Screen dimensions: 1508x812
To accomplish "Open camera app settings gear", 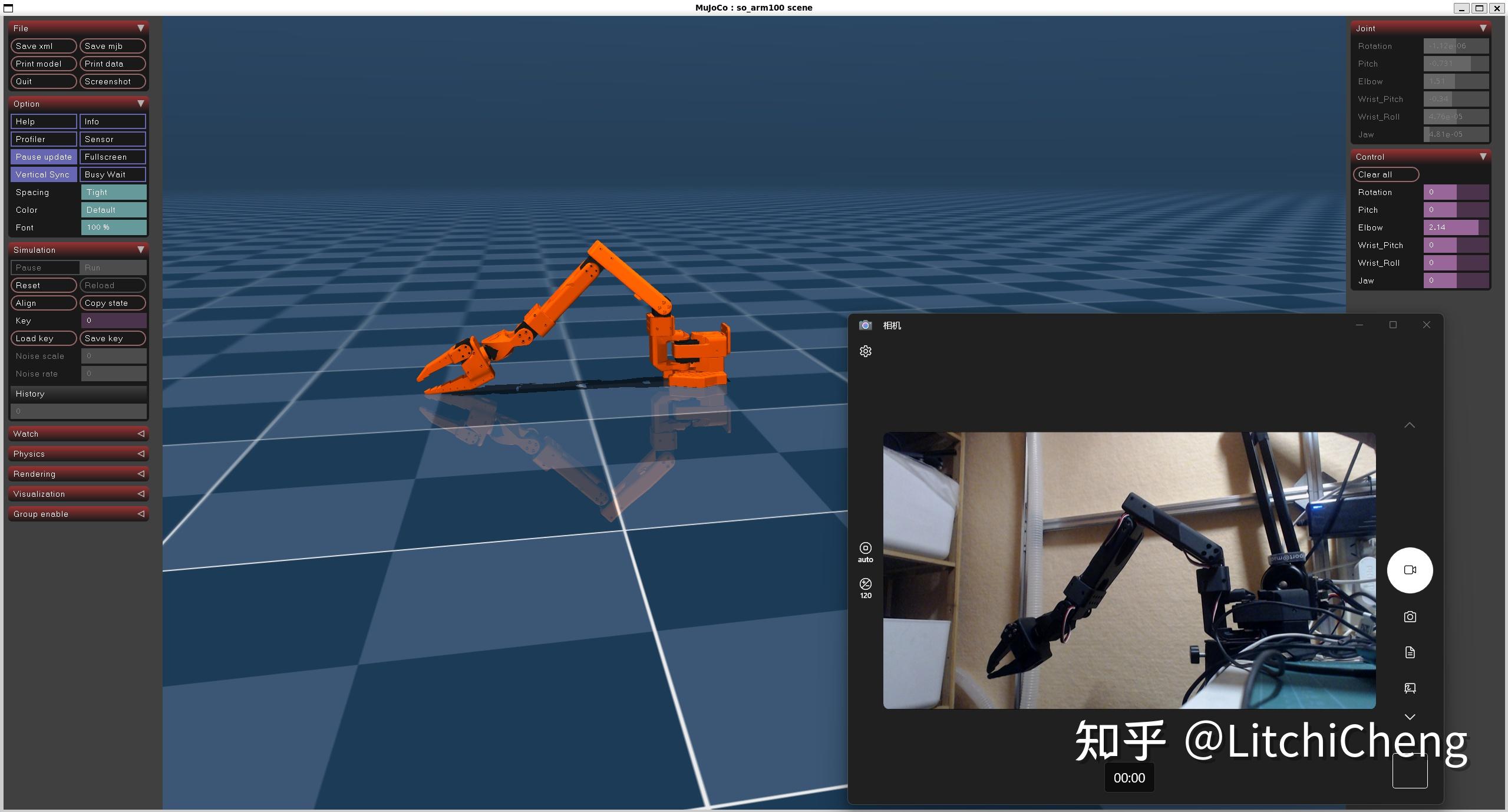I will pos(865,351).
